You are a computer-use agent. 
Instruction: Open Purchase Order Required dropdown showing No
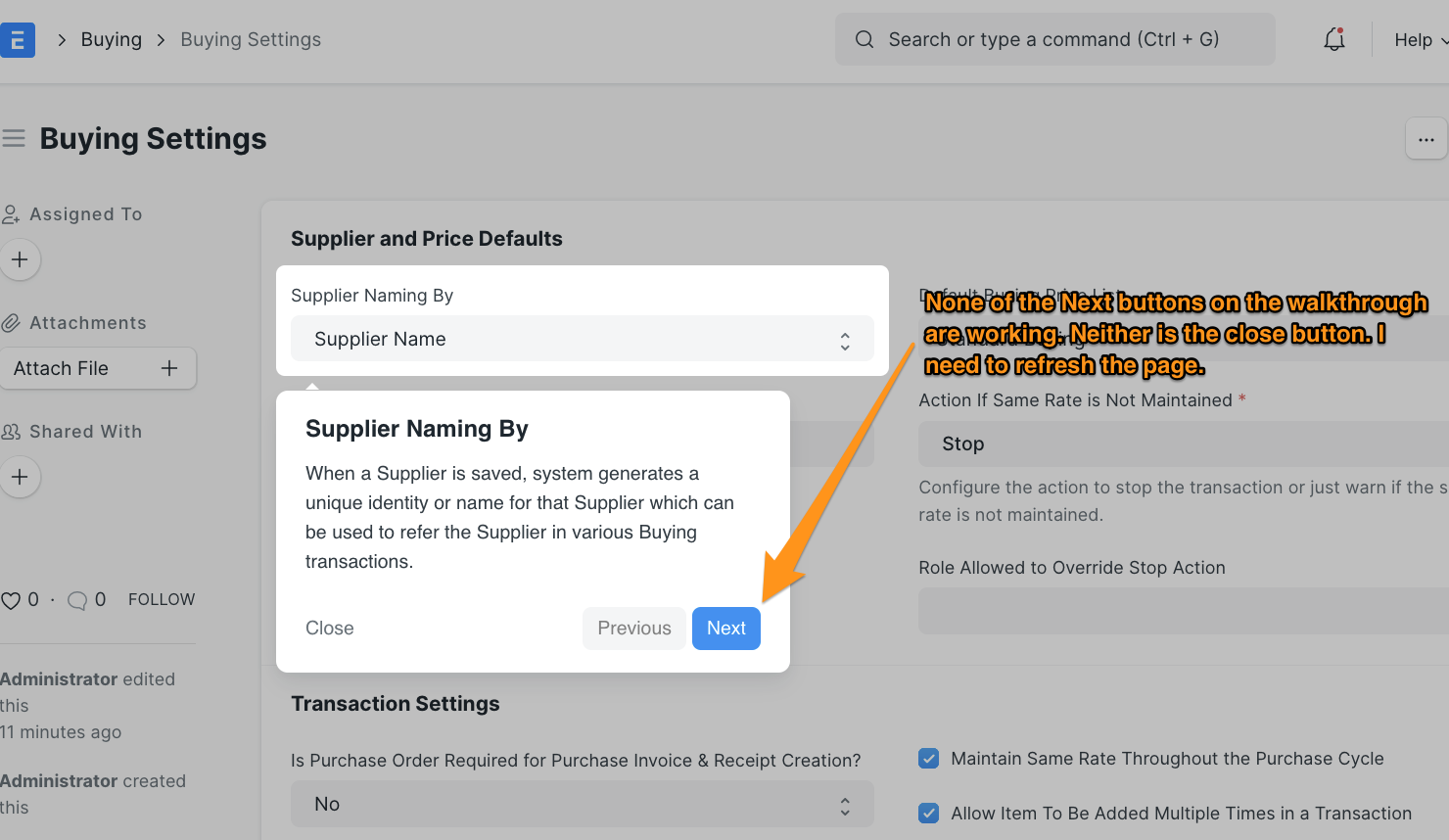(582, 804)
